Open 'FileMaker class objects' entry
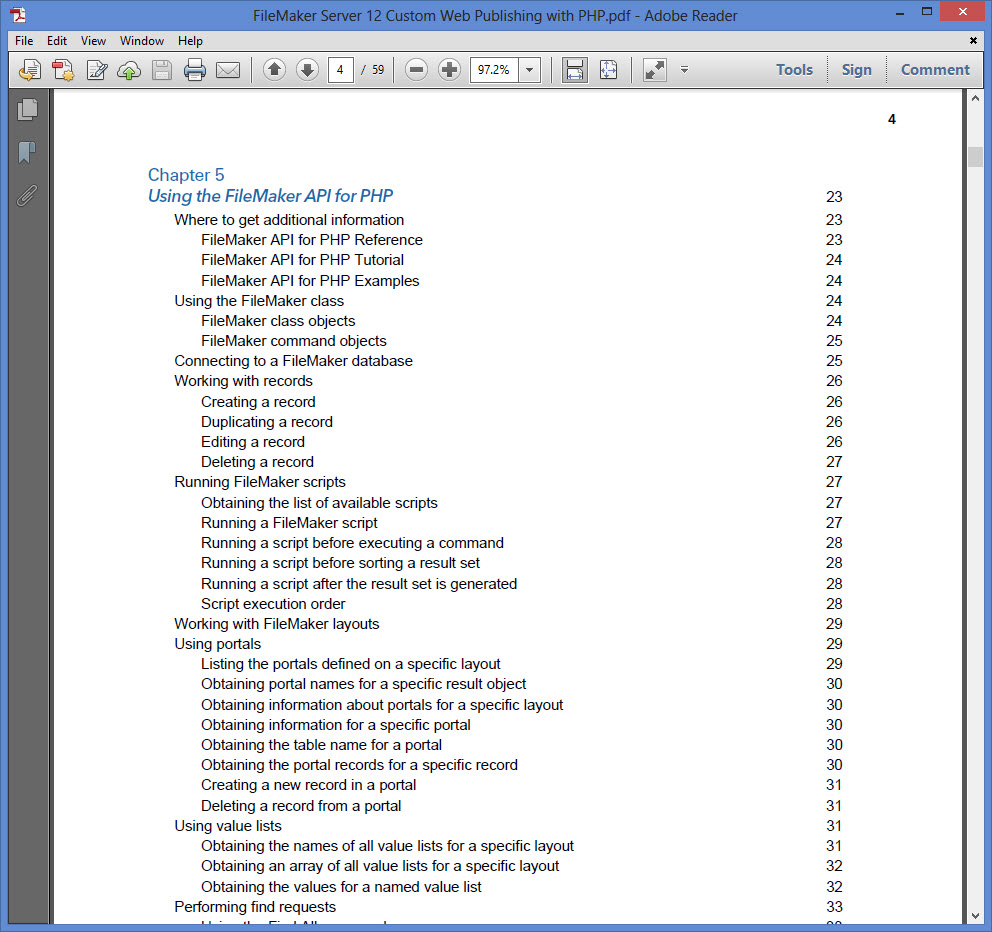 coord(278,321)
